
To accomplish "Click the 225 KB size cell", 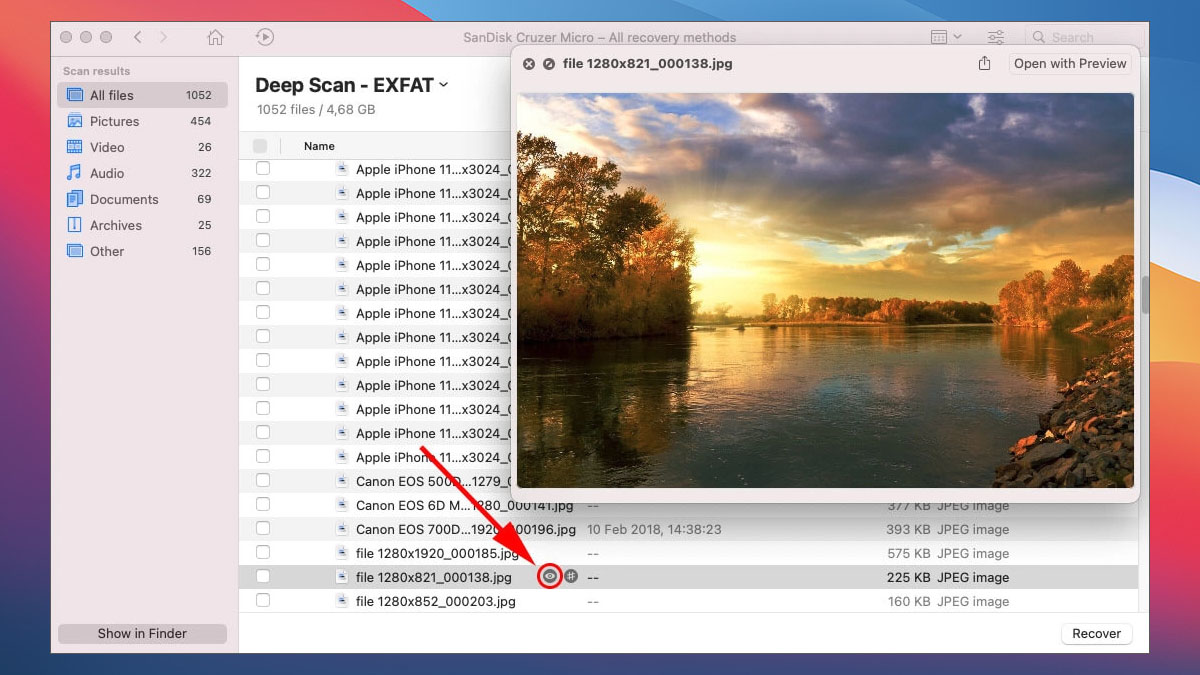I will click(908, 577).
